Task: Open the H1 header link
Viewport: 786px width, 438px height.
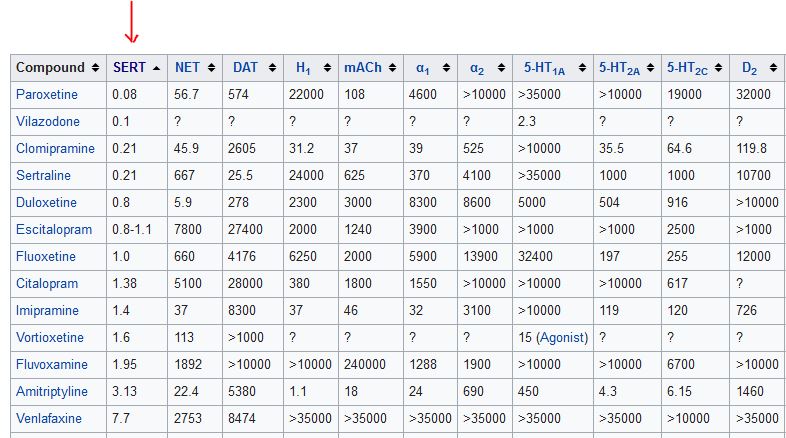Action: coord(303,68)
